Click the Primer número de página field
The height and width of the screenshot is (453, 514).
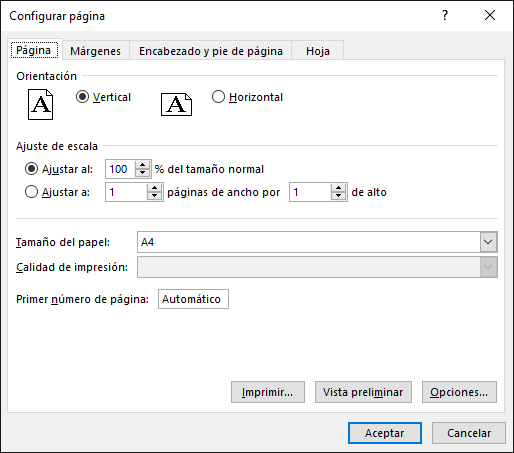click(193, 299)
